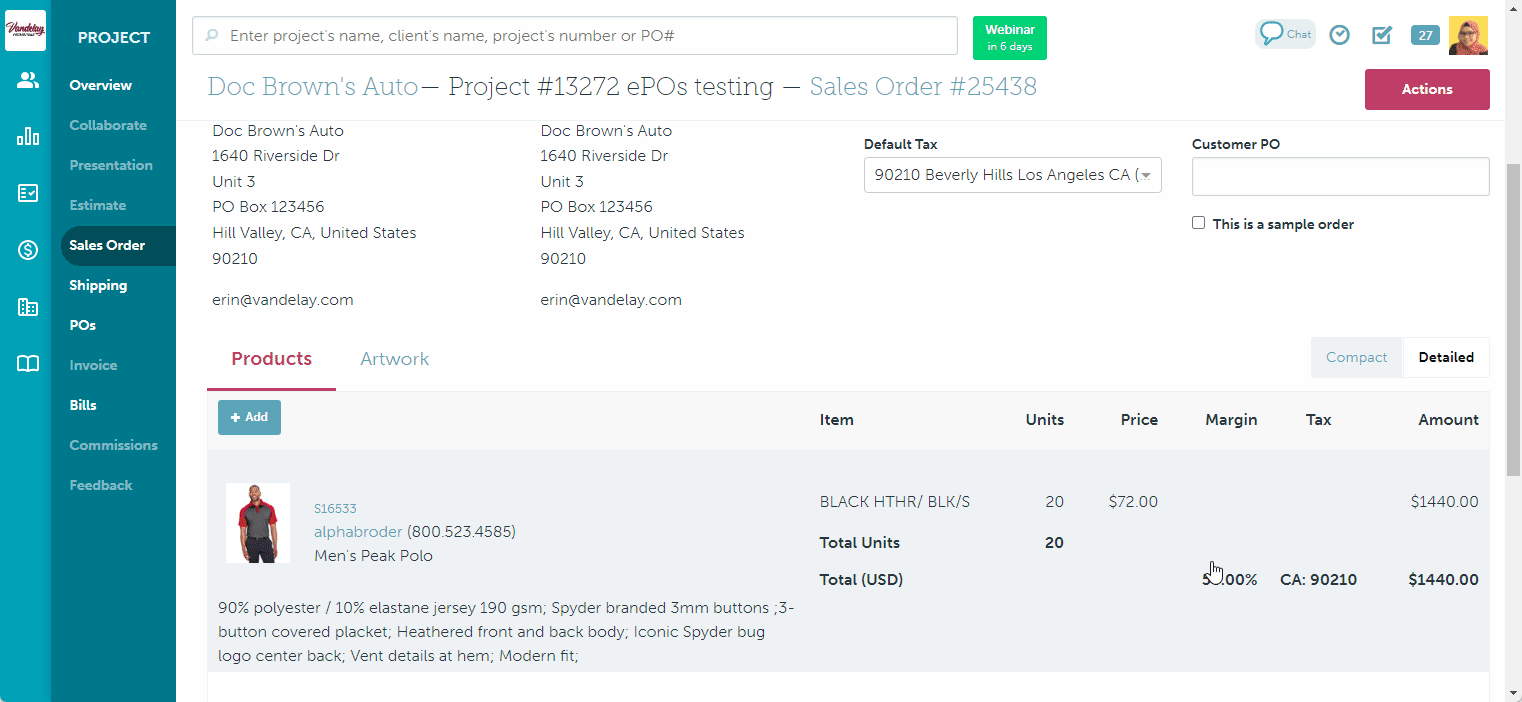
Task: Open the book knowledge base icon
Action: pyautogui.click(x=28, y=364)
